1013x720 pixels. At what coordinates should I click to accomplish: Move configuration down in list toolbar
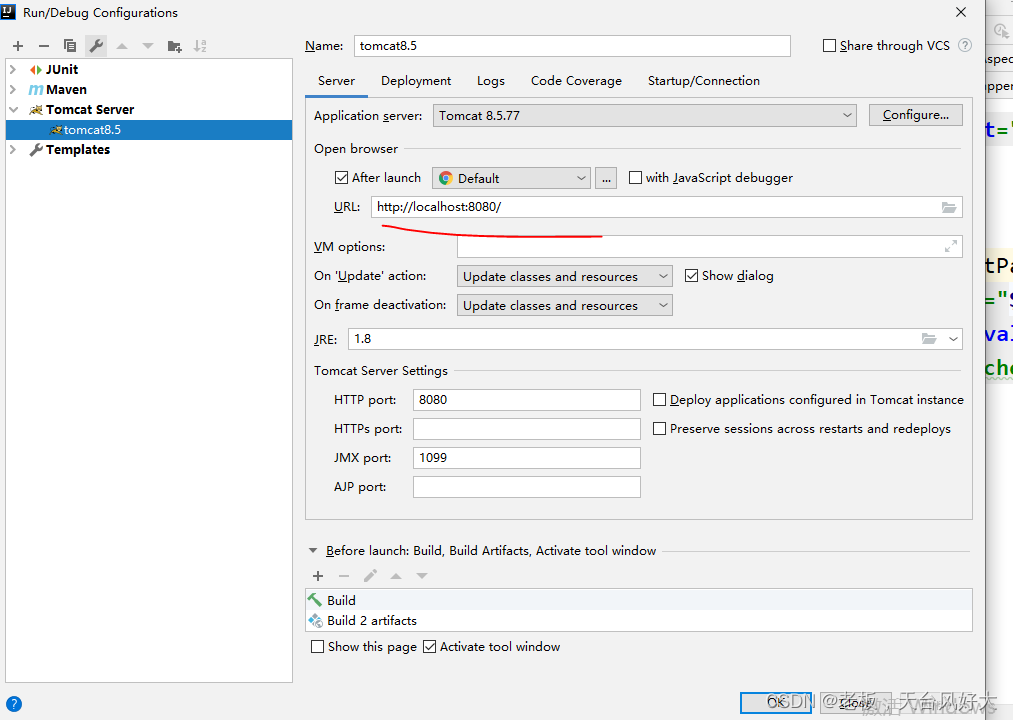point(148,46)
